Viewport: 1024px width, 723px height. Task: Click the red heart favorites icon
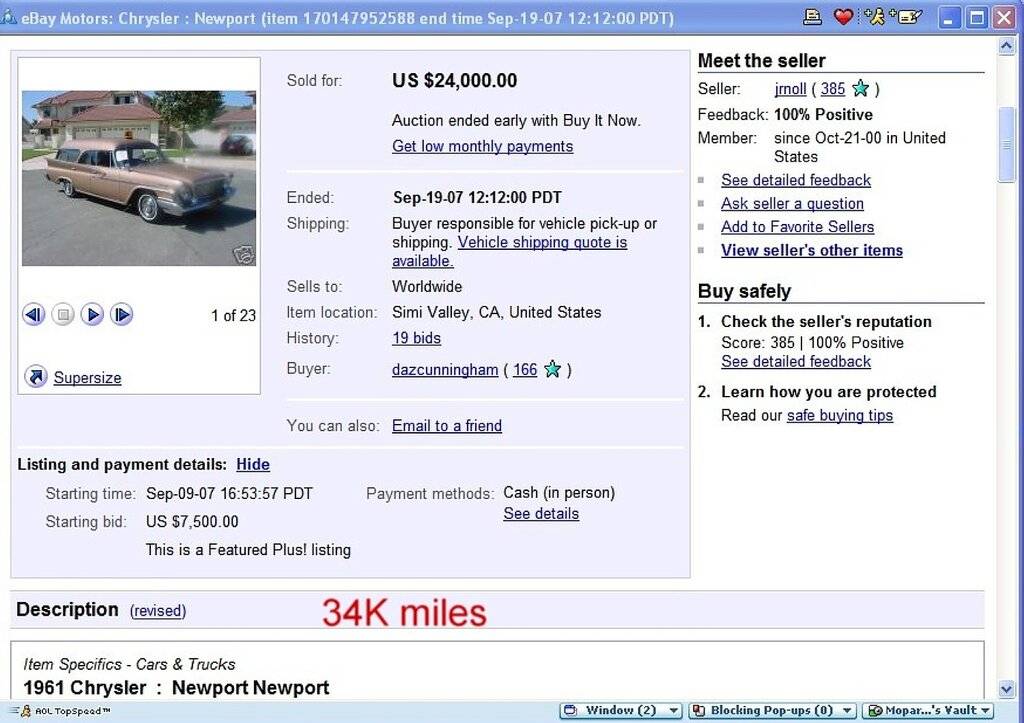[843, 17]
